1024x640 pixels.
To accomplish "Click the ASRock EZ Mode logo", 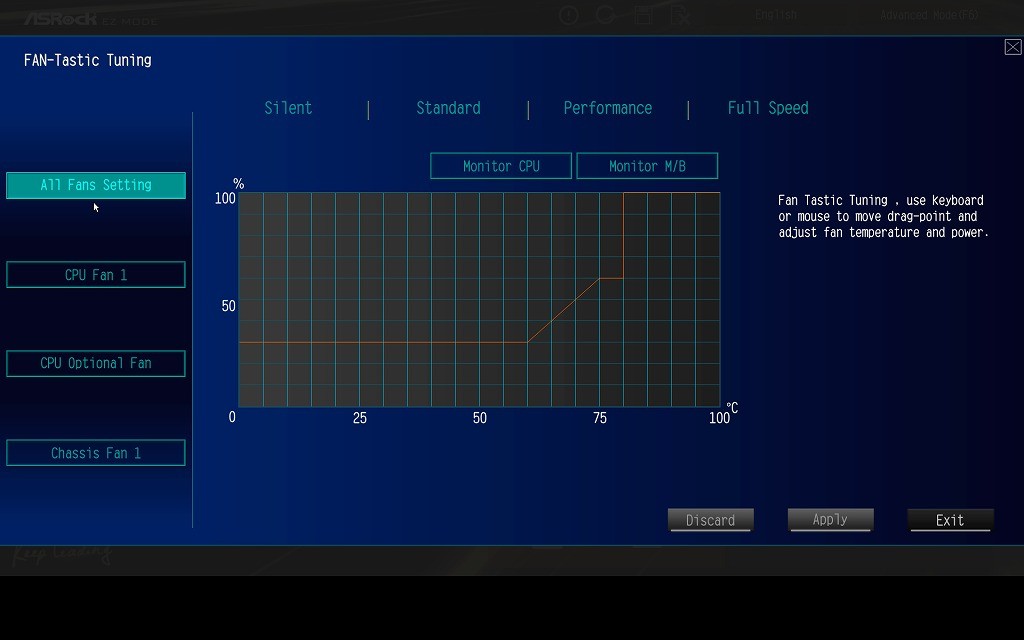I will [x=90, y=19].
